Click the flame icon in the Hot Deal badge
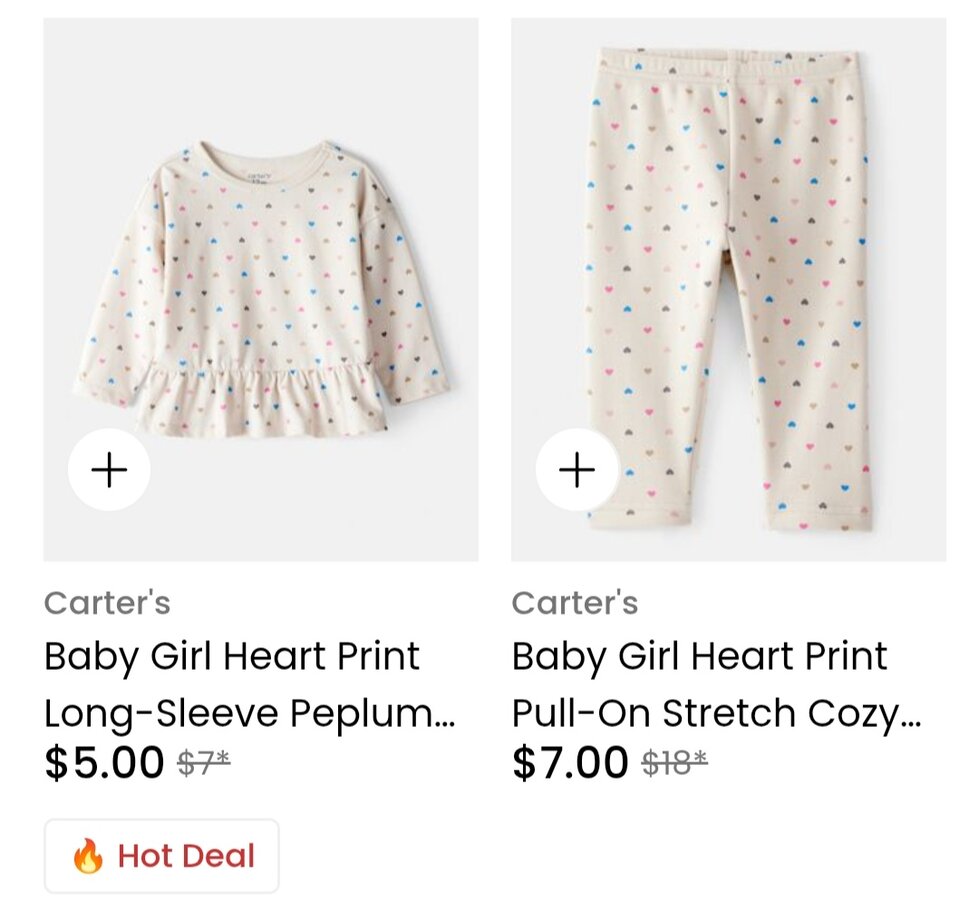The width and height of the screenshot is (979, 900). [x=88, y=856]
